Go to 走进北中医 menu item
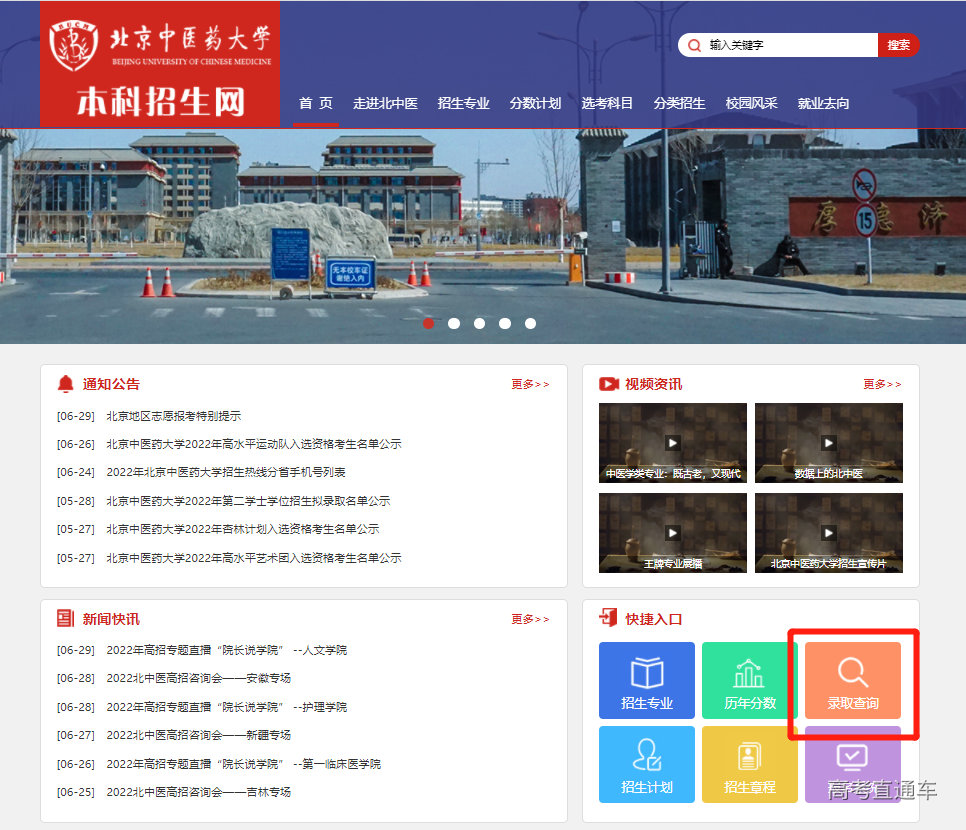The height and width of the screenshot is (830, 966). (385, 103)
